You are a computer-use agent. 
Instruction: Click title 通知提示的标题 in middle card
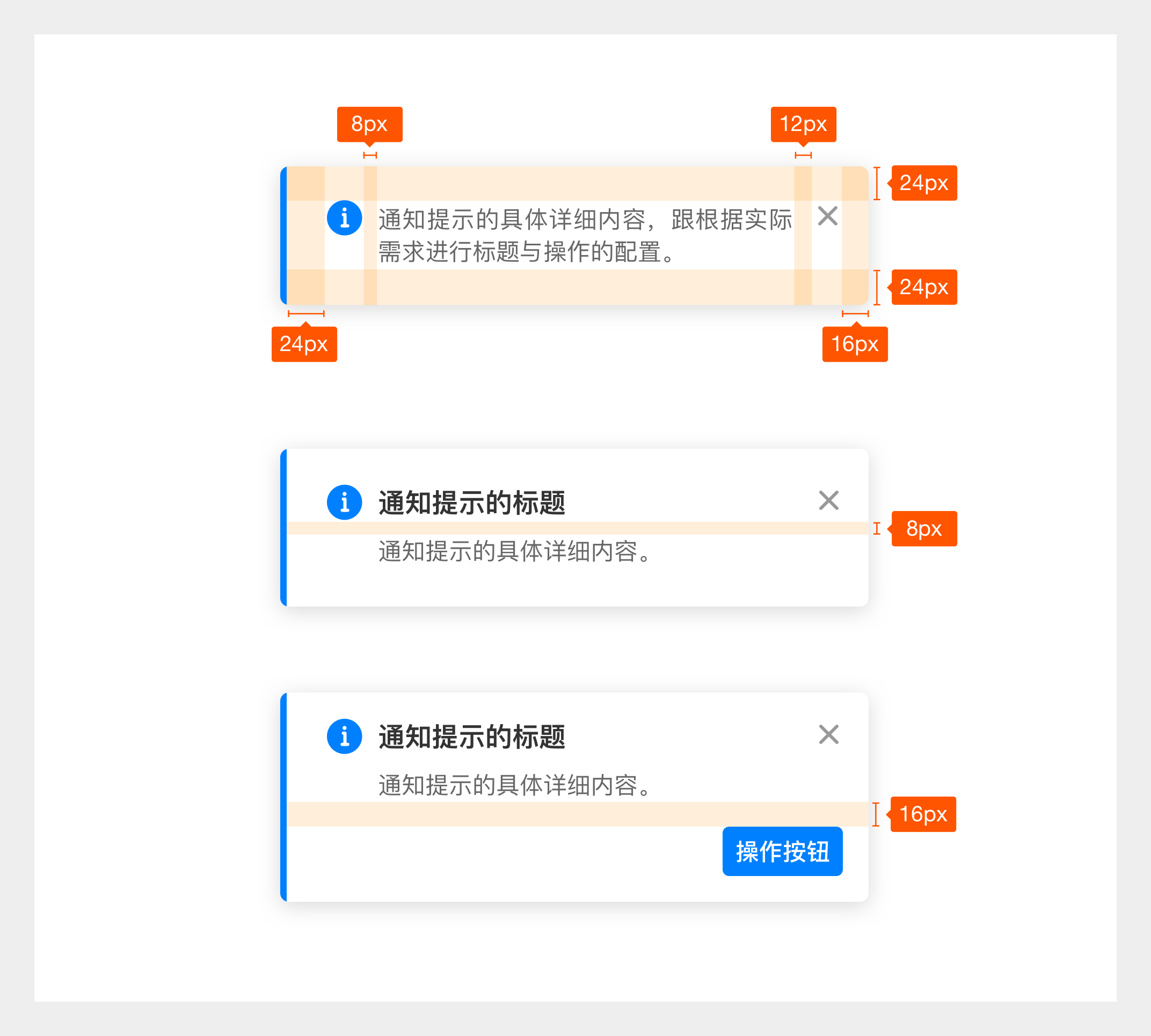(471, 502)
